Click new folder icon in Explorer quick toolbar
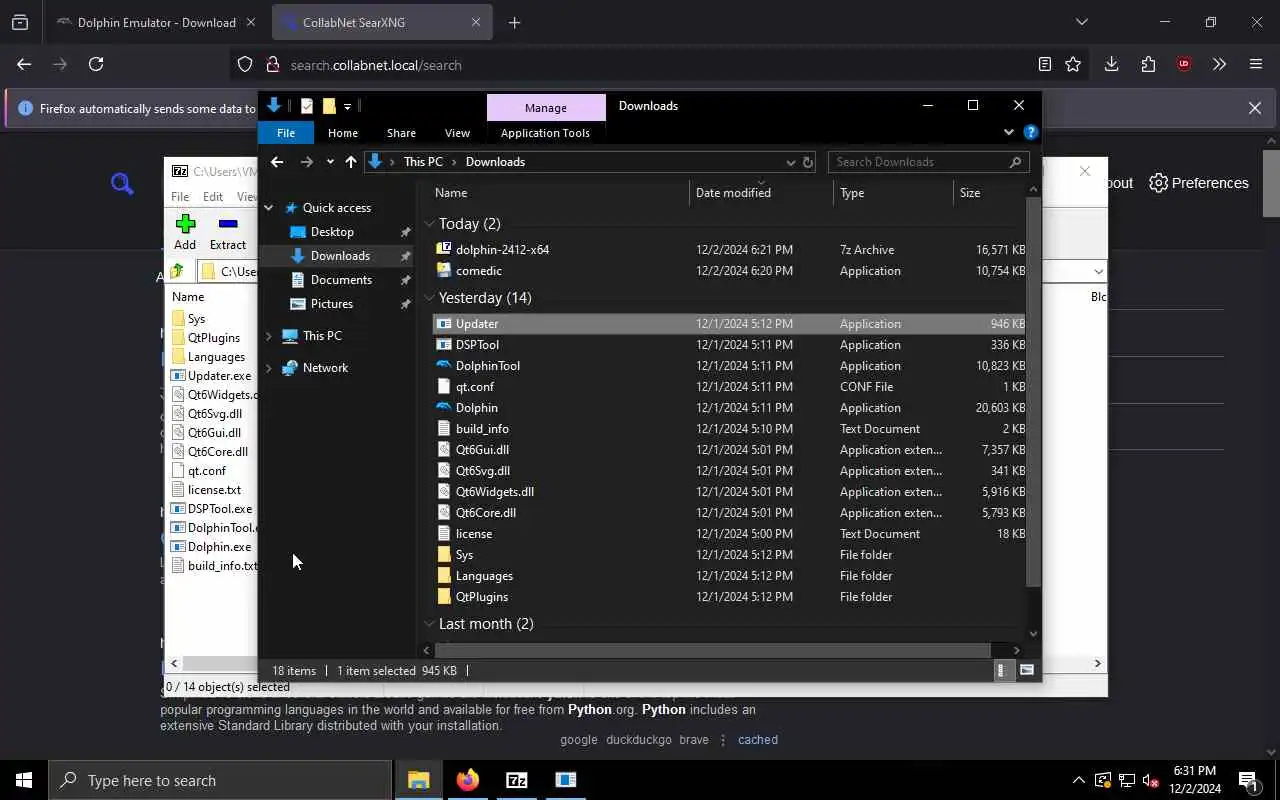Viewport: 1280px width, 800px height. tap(328, 106)
